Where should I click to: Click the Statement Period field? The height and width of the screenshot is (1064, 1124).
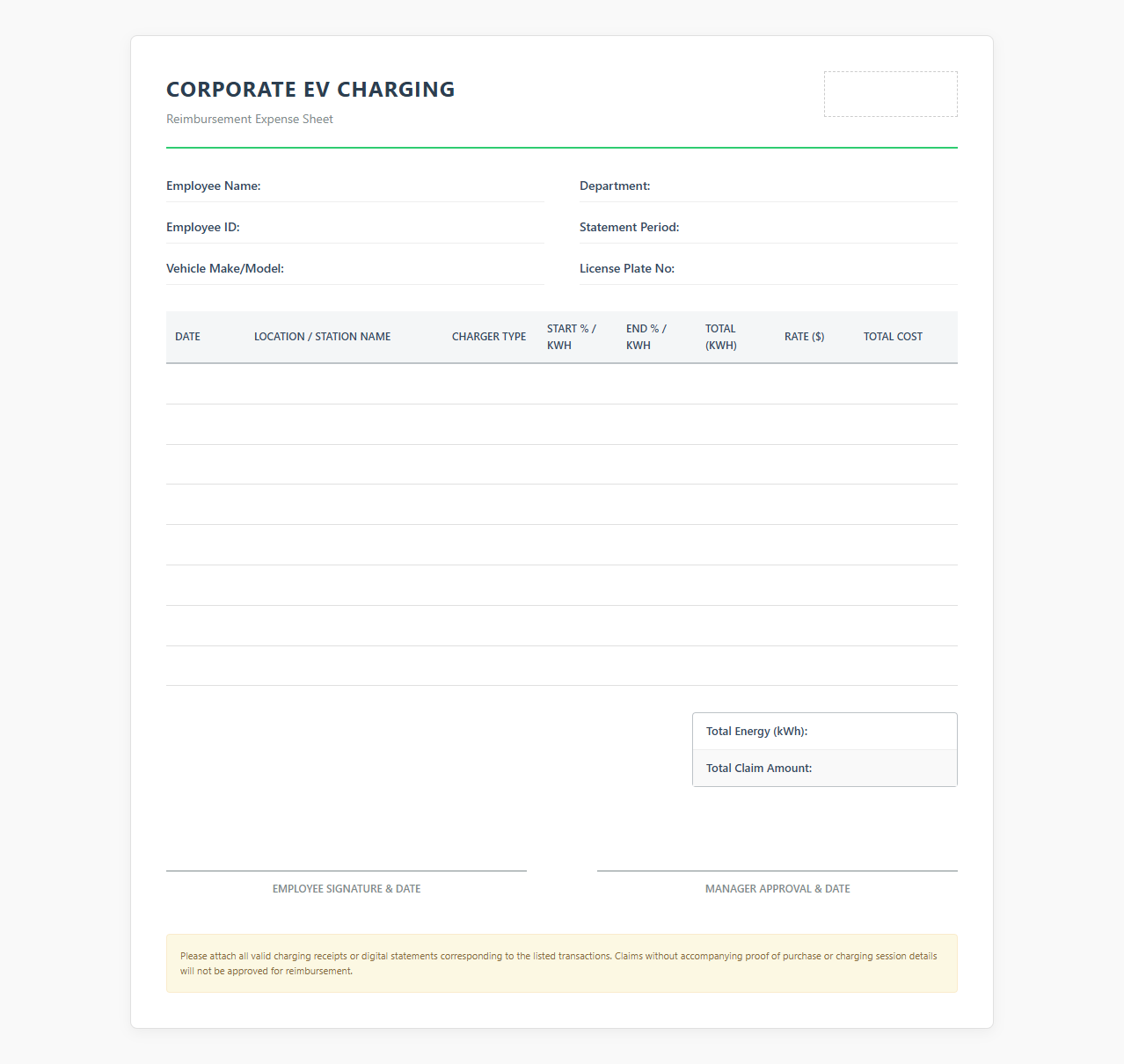769,227
